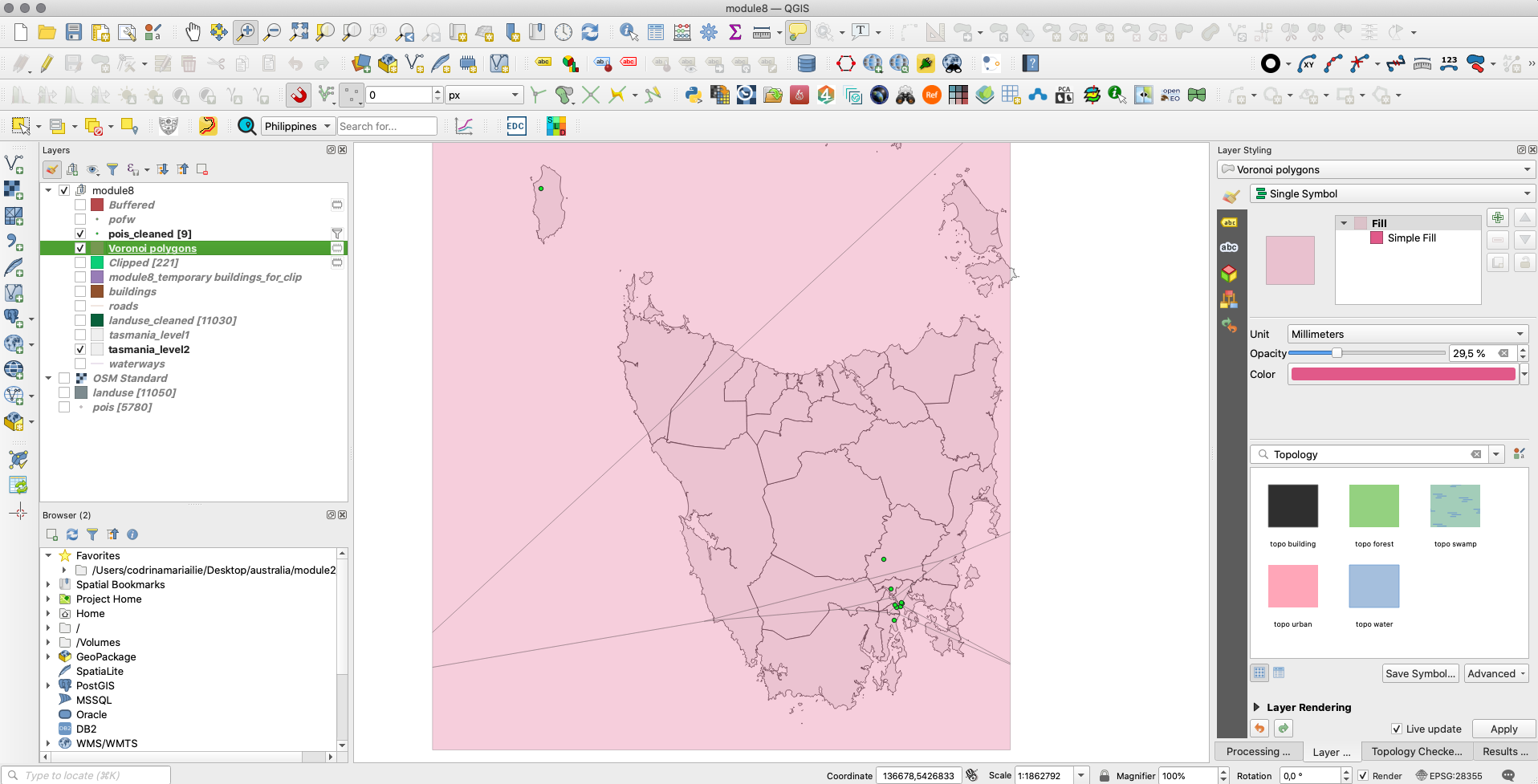Click the Refresh map icon
Screen dimensions: 1538x784
590,32
